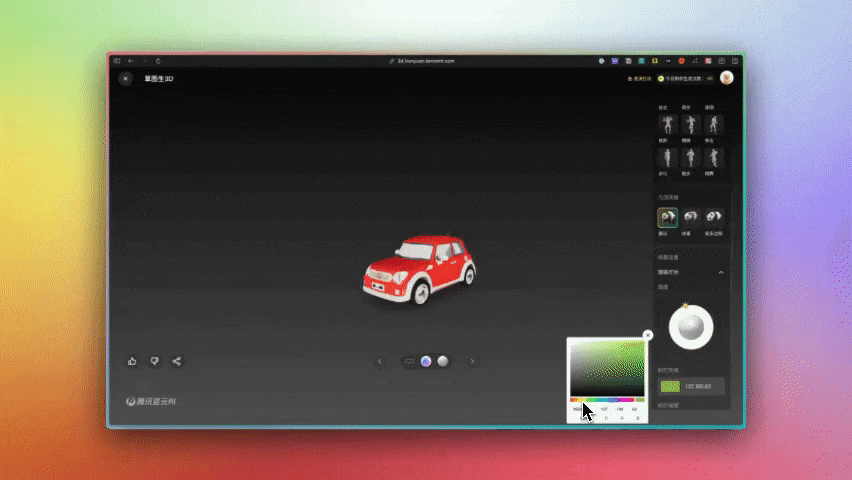
Task: Select the last pose thumbnail in second row
Action: point(713,158)
